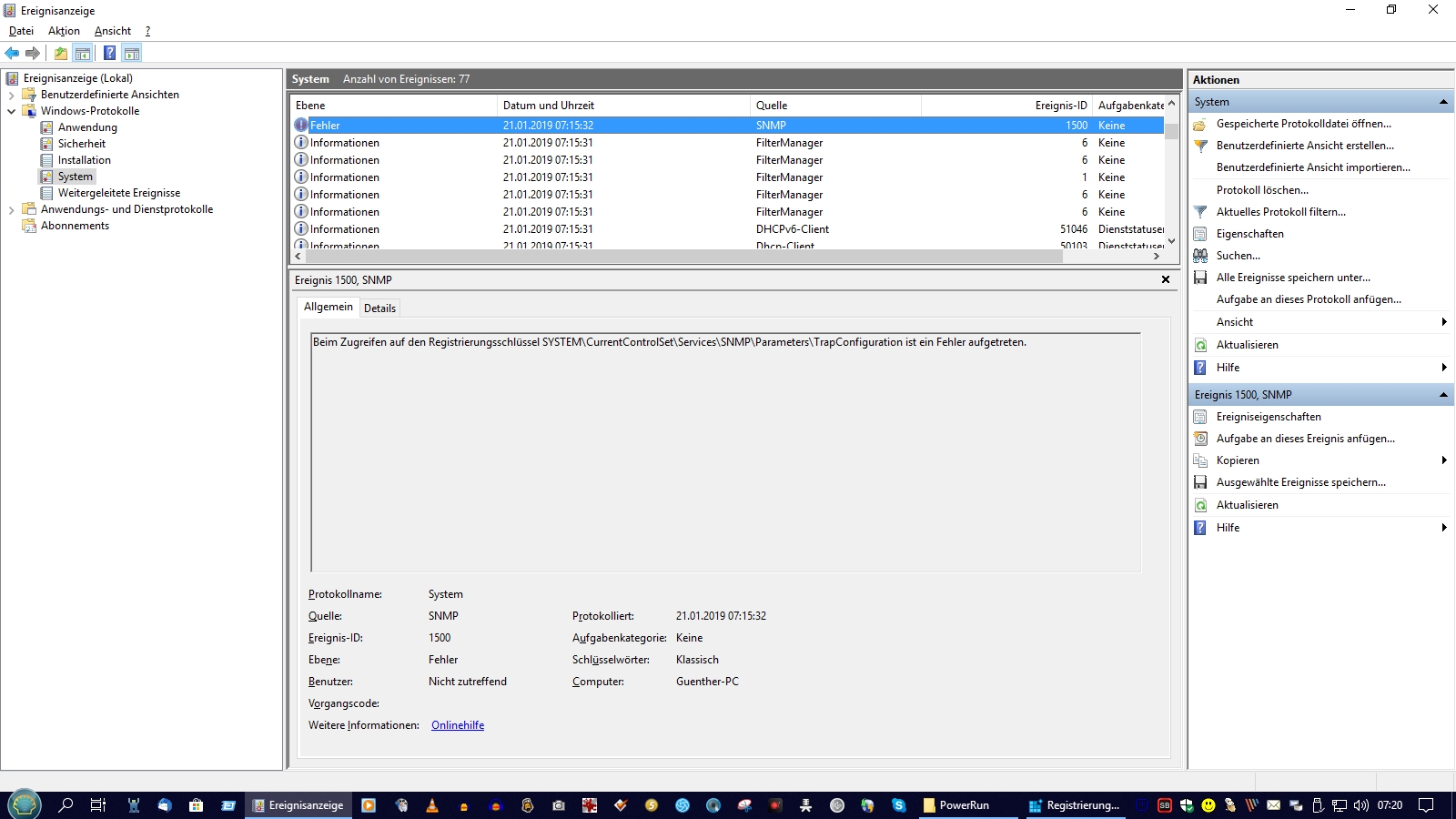Click Aktualisieren under Ereignis 1500, SNMP section
This screenshot has height=819, width=1456.
pyautogui.click(x=1247, y=505)
